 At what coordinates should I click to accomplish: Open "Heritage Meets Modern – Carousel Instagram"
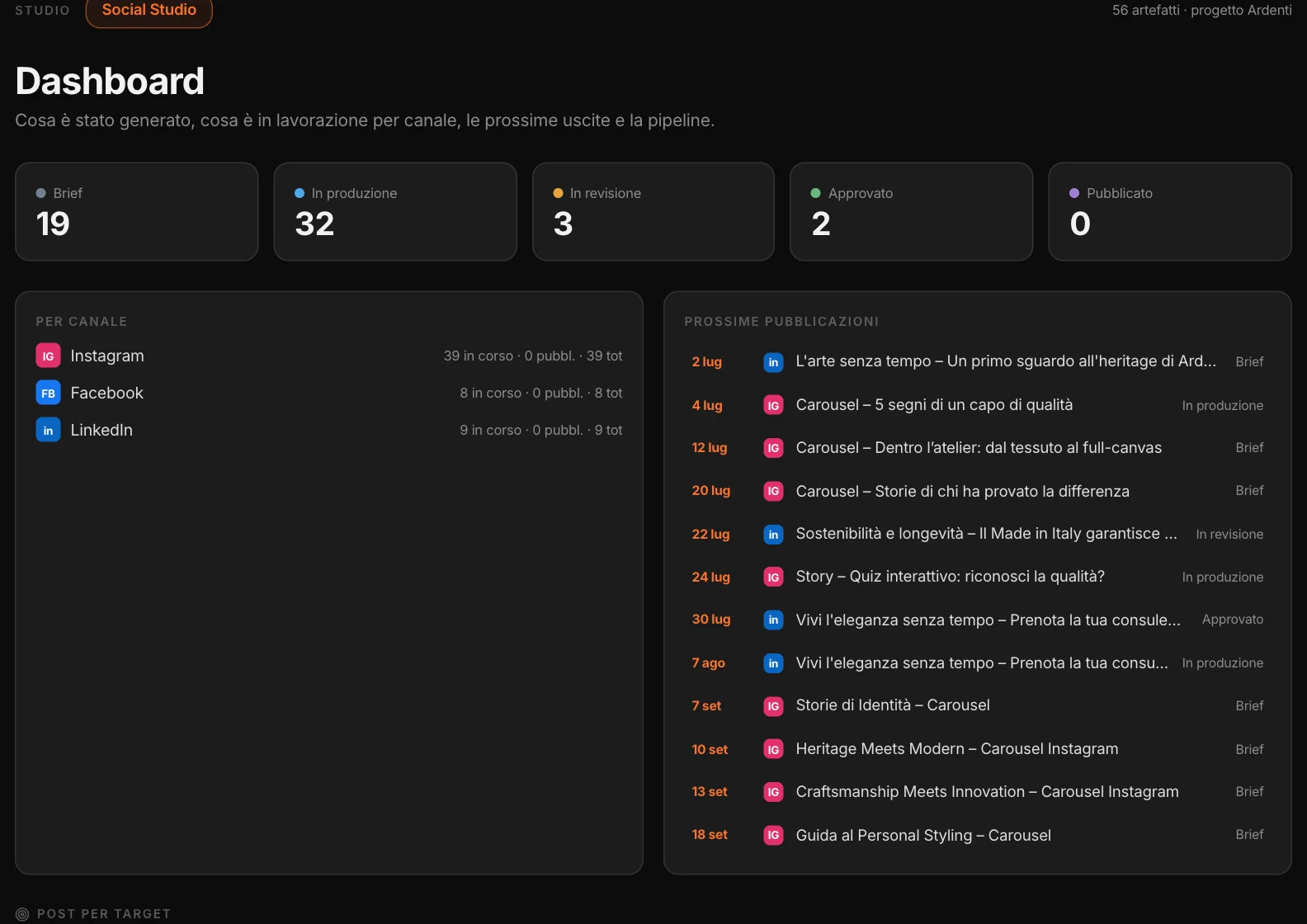pos(957,749)
